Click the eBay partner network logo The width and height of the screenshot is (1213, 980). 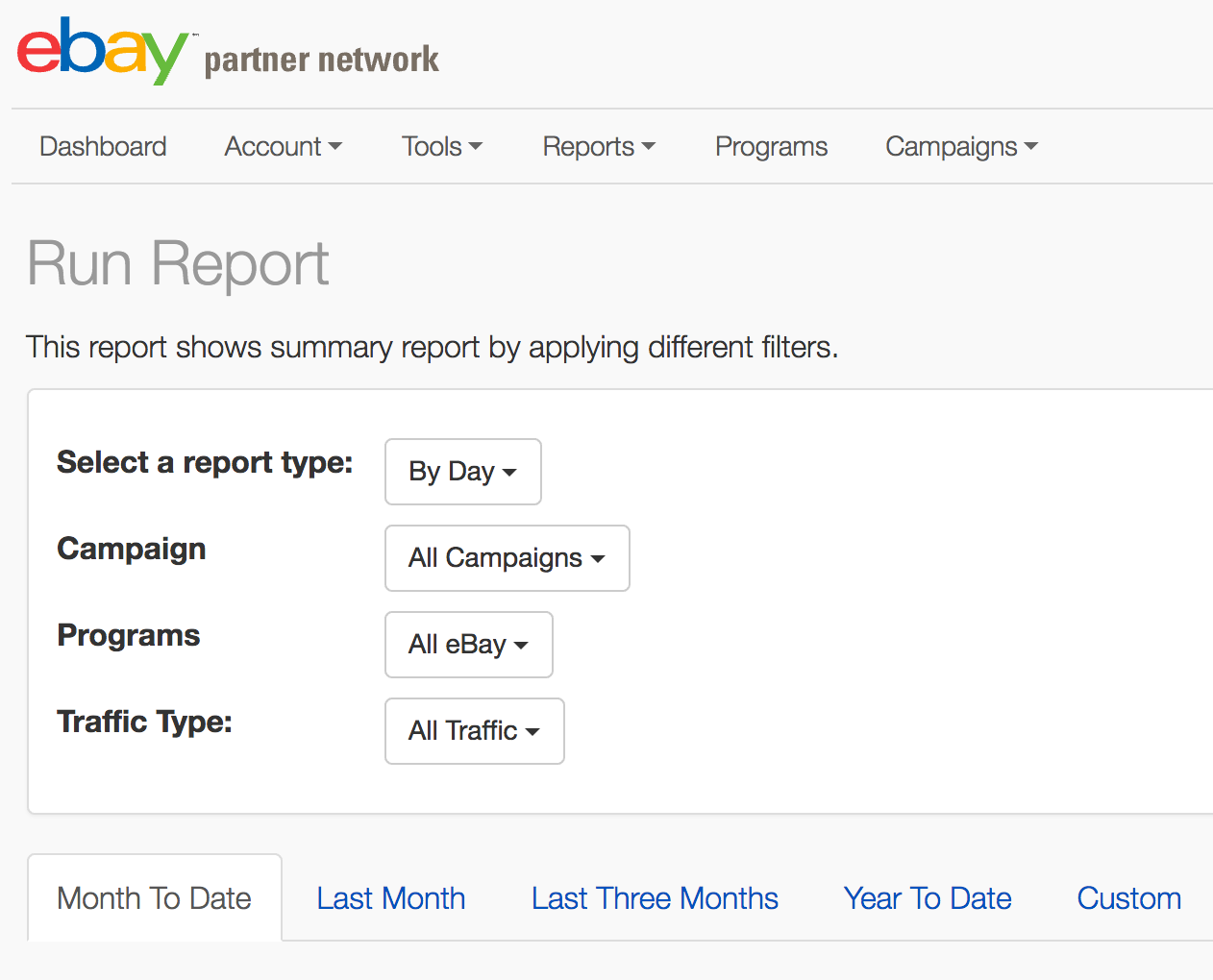[x=228, y=52]
